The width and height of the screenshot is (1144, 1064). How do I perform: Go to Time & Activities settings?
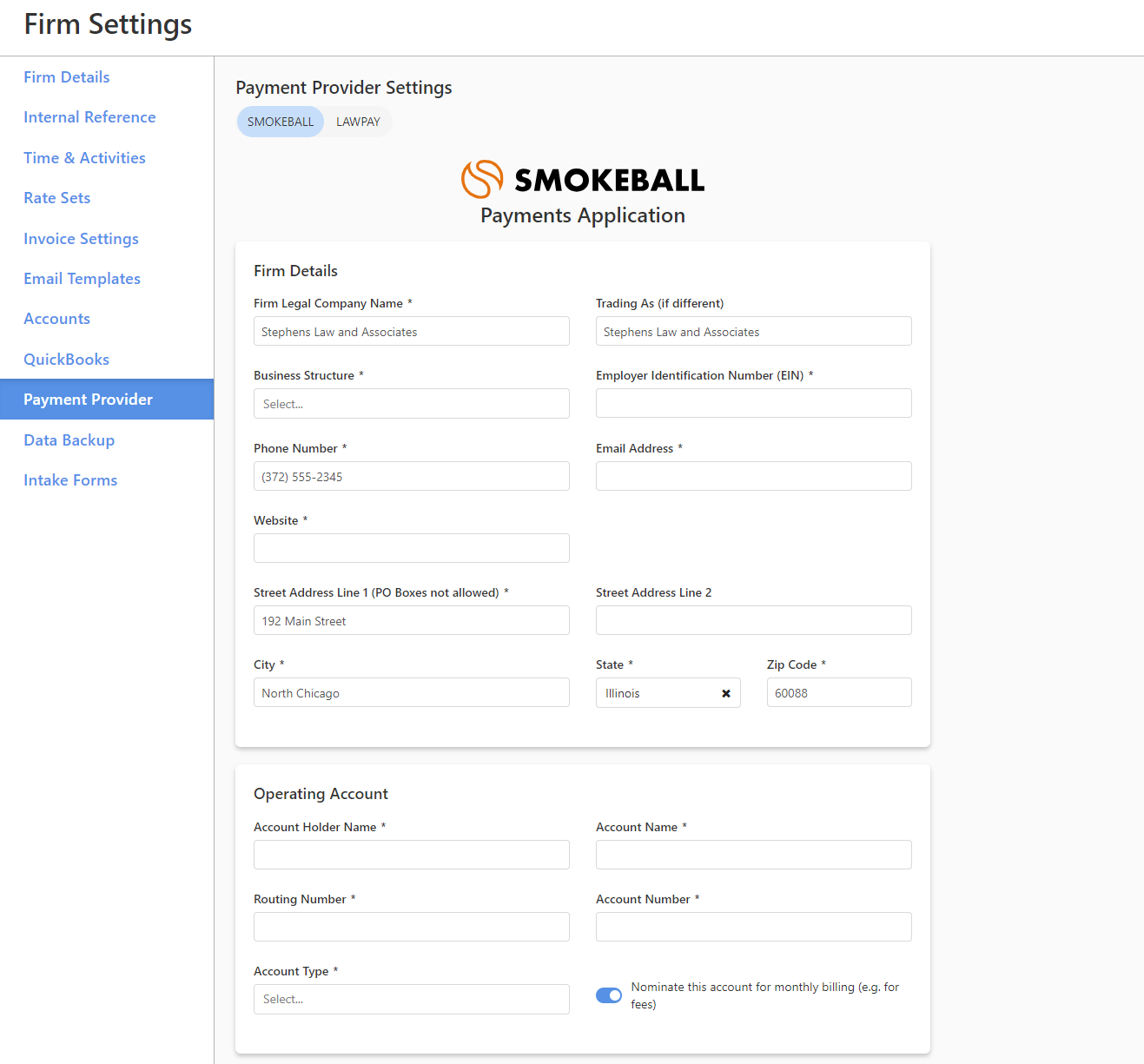pyautogui.click(x=84, y=158)
